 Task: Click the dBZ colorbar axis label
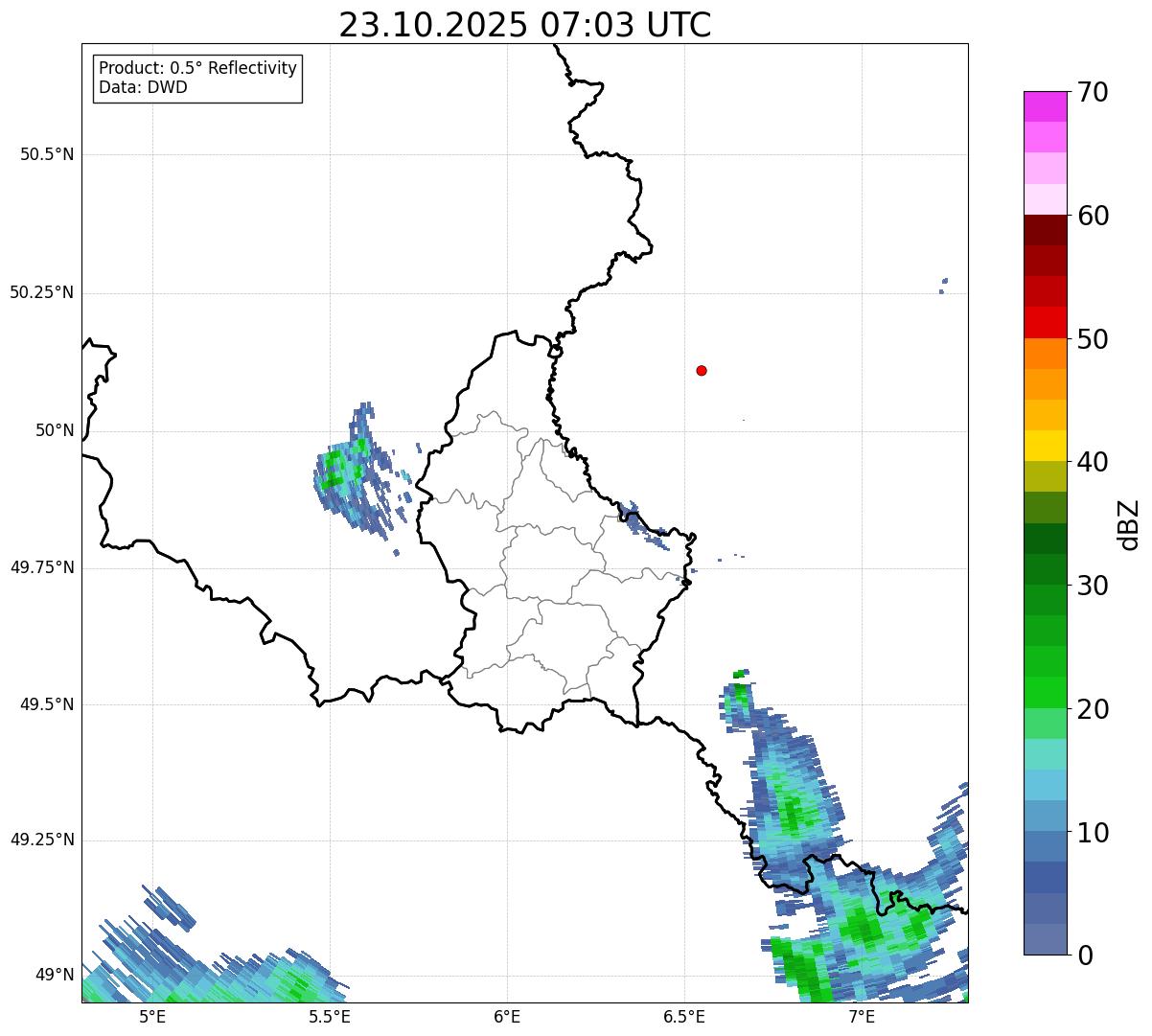pos(1129,523)
